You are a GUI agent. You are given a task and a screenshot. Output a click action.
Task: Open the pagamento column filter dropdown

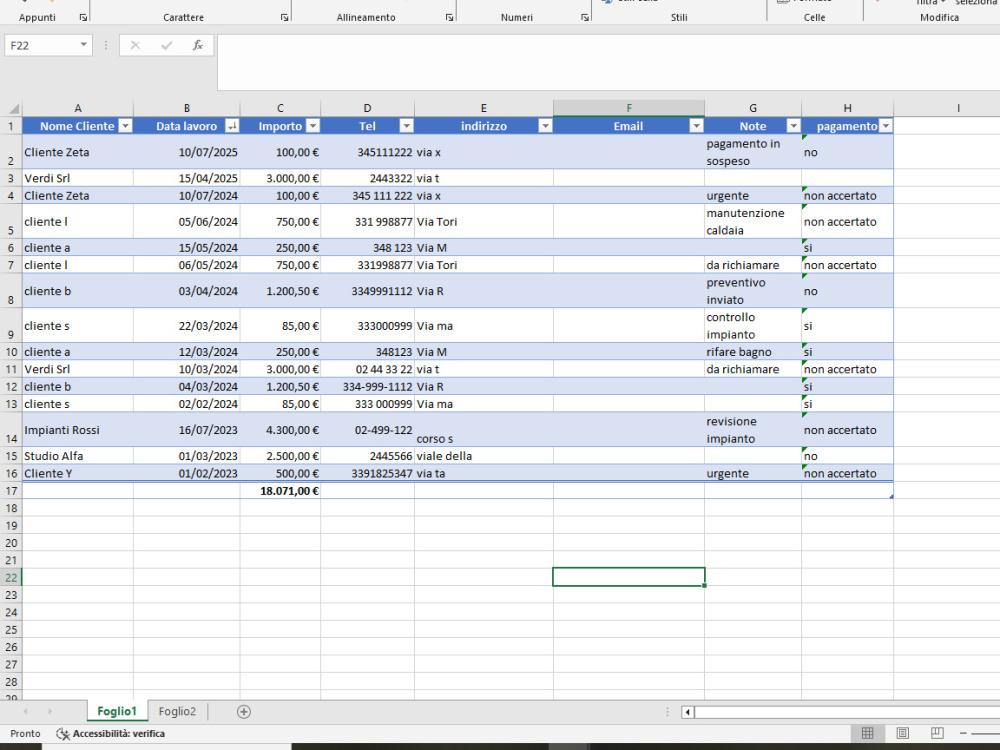(884, 125)
